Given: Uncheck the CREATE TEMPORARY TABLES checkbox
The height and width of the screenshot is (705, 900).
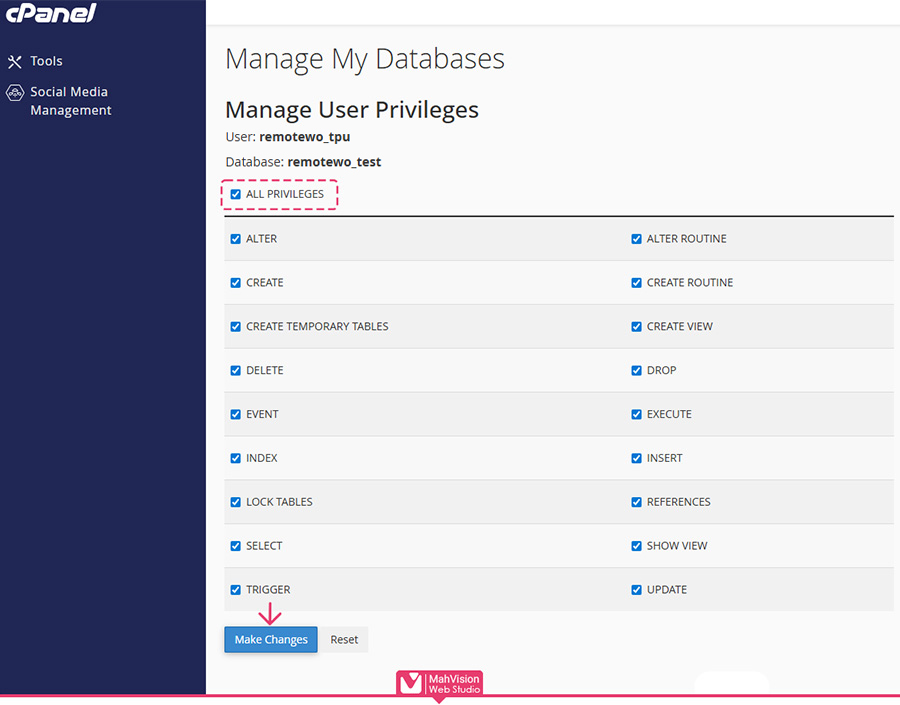Looking at the screenshot, I should (x=236, y=327).
